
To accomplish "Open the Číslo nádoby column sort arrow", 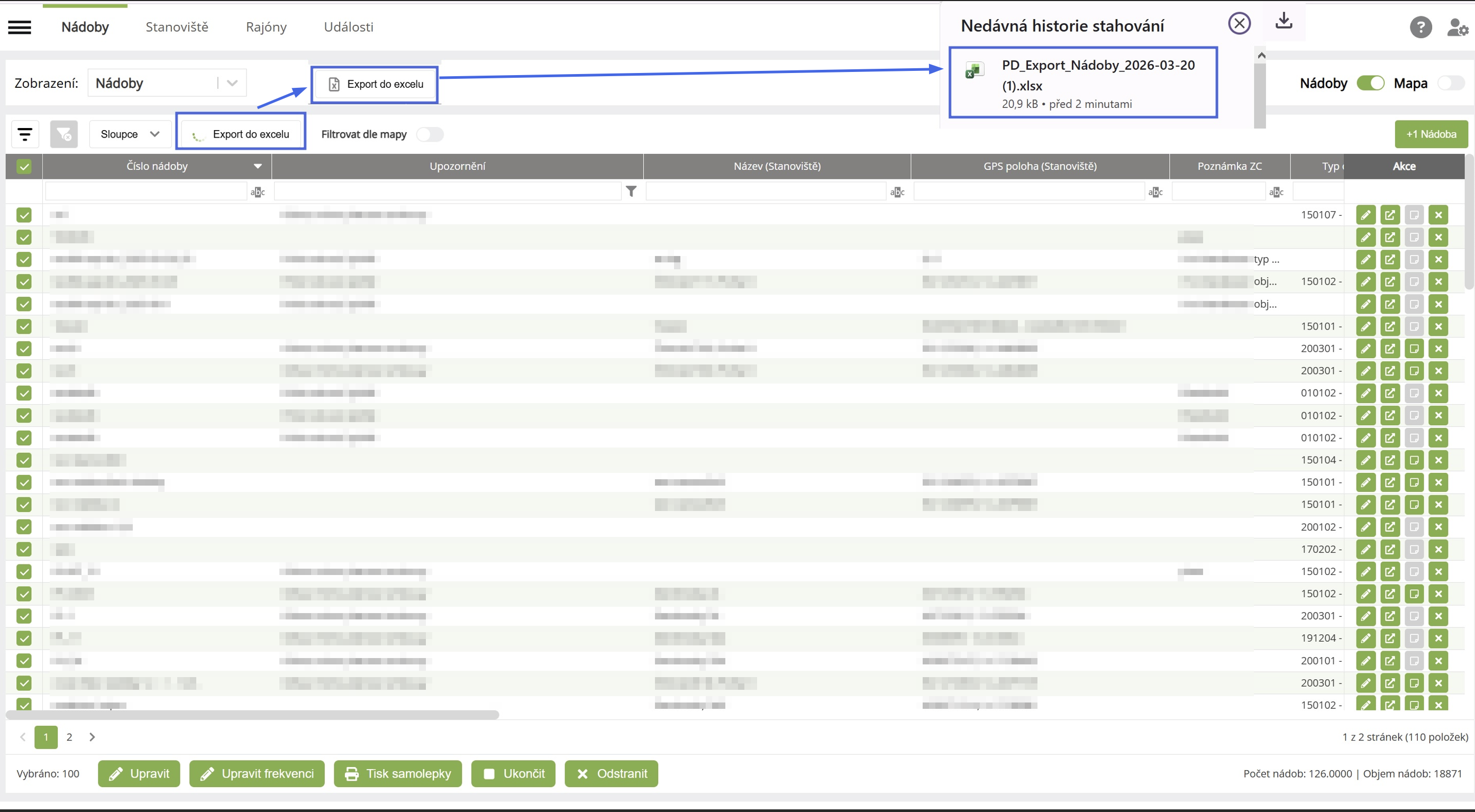I will coord(258,167).
